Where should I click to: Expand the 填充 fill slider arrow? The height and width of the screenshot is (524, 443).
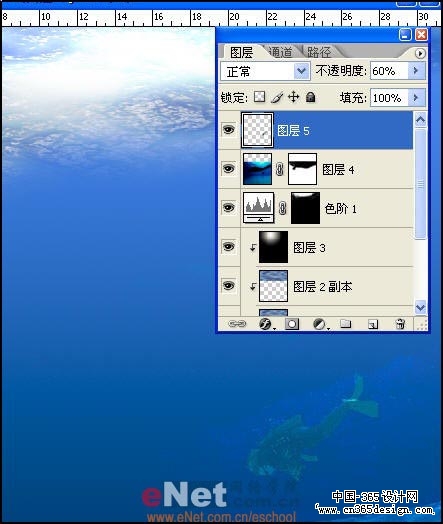416,98
